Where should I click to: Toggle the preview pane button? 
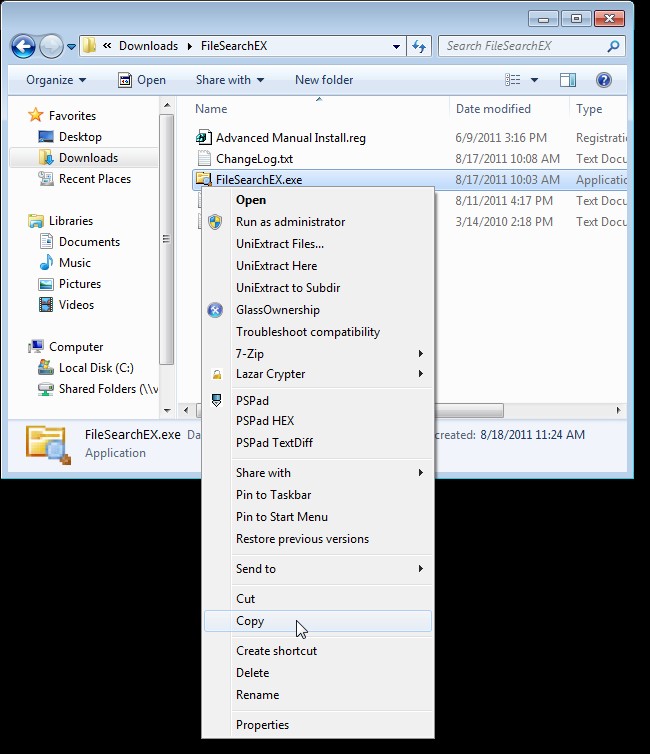[568, 80]
